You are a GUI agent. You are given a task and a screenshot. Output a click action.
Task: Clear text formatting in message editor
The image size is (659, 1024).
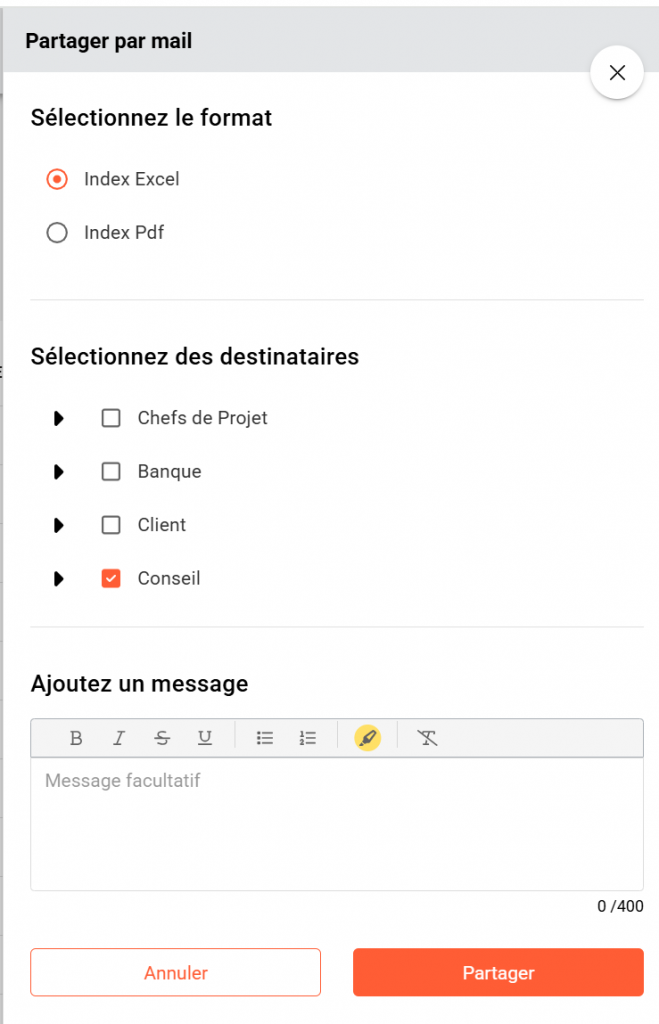point(428,738)
